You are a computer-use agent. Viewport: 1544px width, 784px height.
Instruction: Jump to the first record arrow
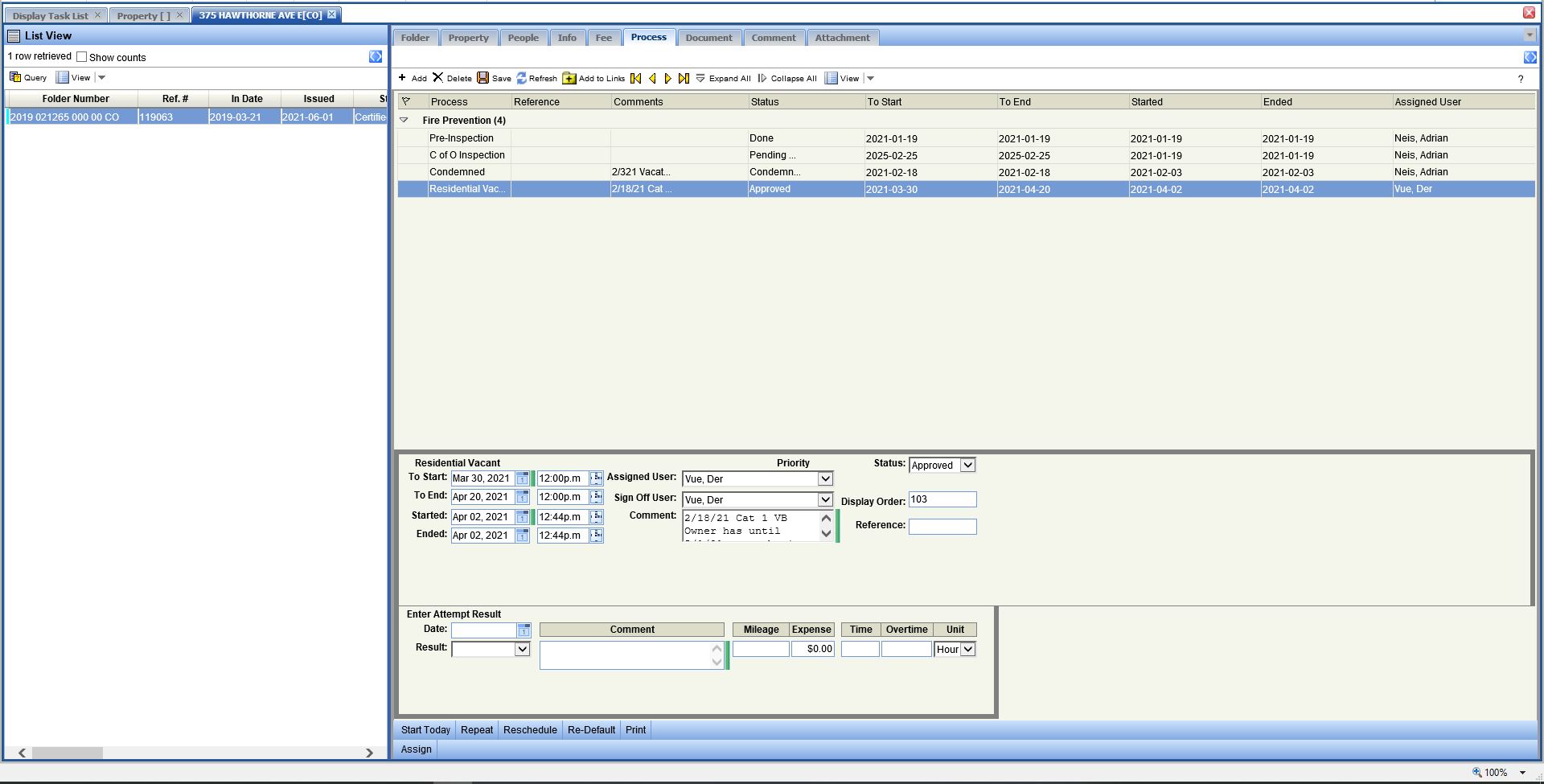[636, 78]
